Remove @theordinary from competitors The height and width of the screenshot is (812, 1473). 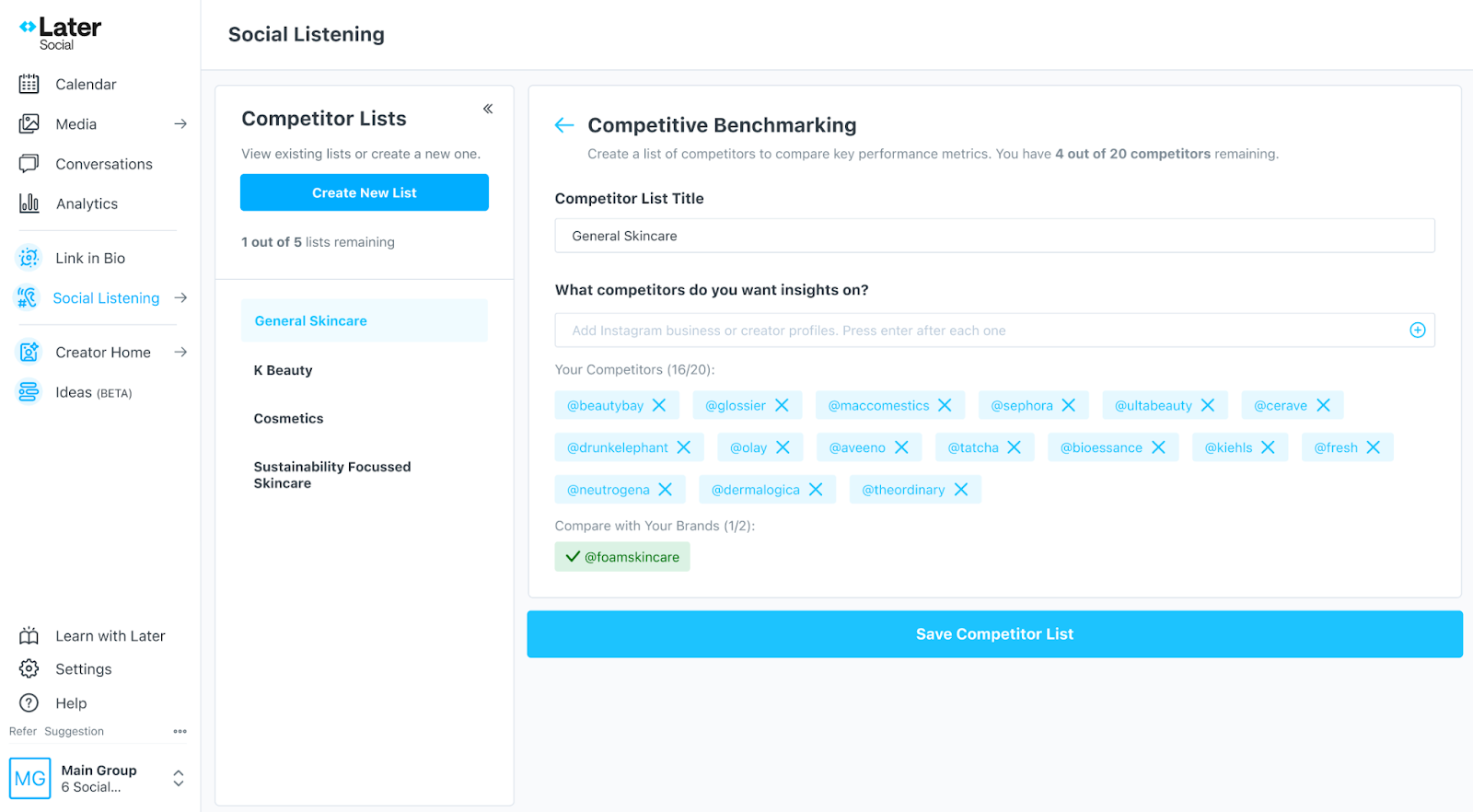pyautogui.click(x=961, y=490)
